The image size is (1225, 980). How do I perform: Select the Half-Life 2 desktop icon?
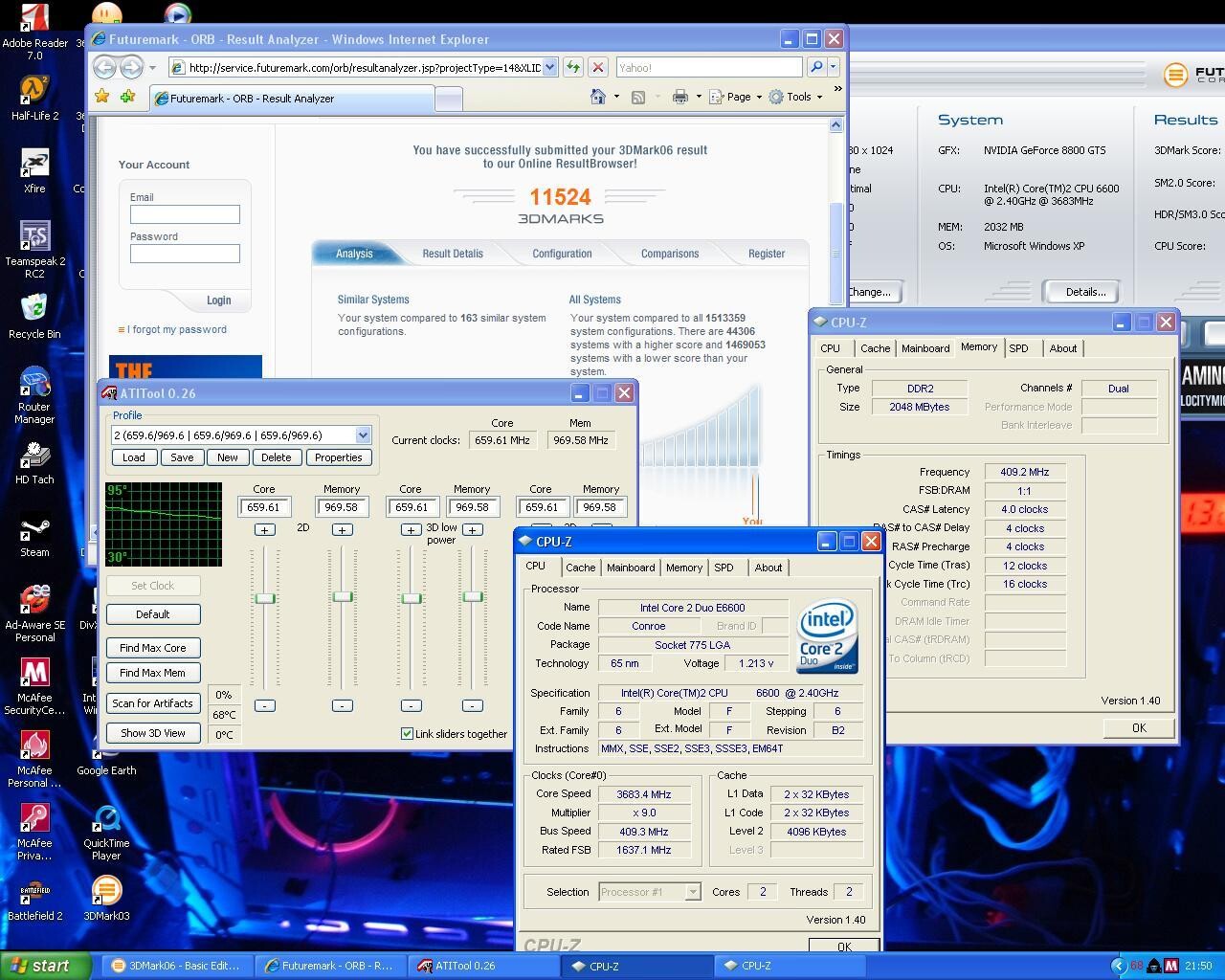34,100
